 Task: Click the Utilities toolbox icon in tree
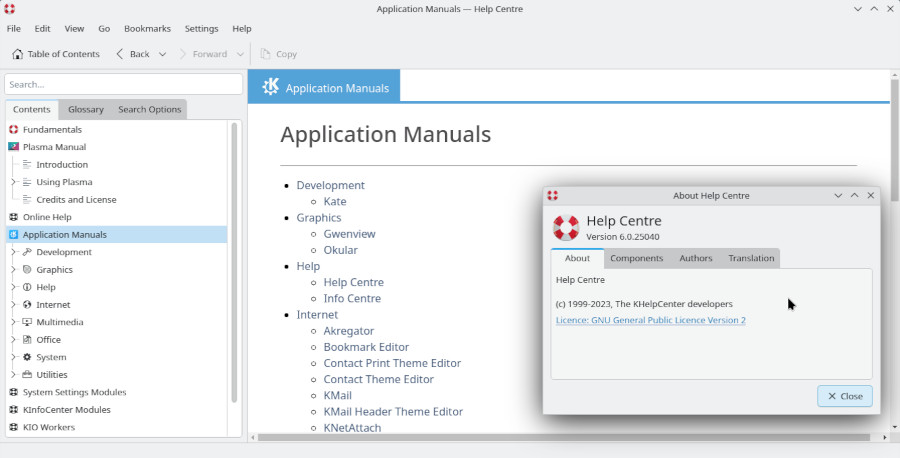click(27, 375)
